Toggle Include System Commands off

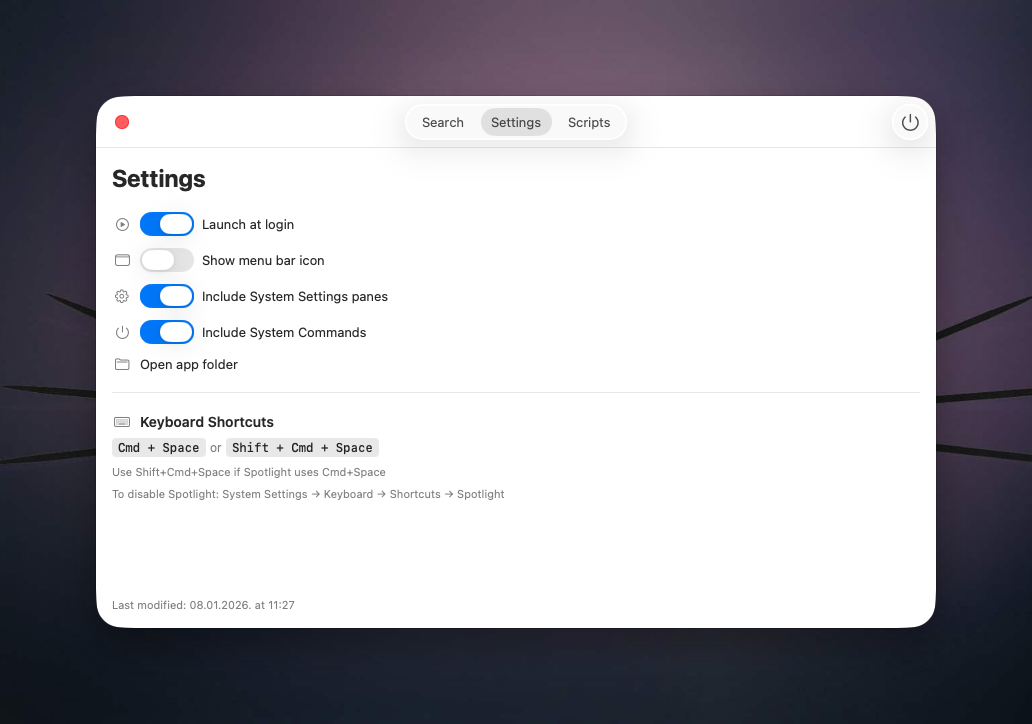click(x=167, y=332)
